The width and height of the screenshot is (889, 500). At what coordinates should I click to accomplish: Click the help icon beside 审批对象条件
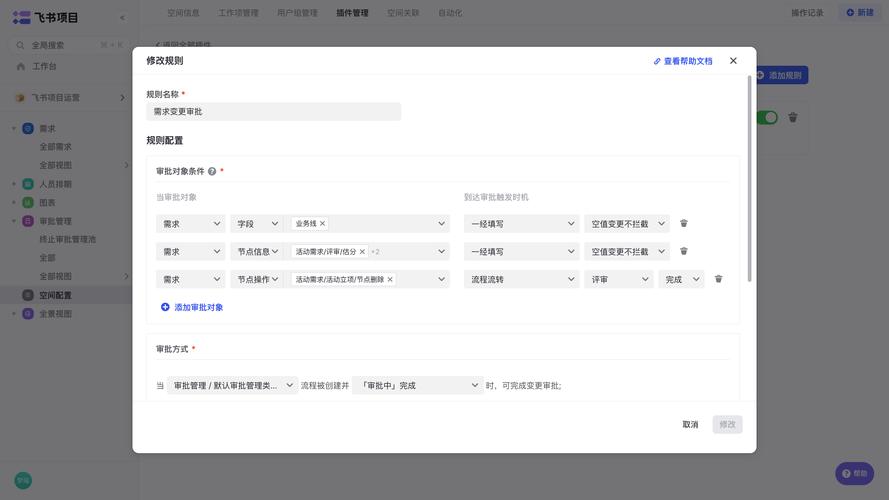click(x=212, y=171)
